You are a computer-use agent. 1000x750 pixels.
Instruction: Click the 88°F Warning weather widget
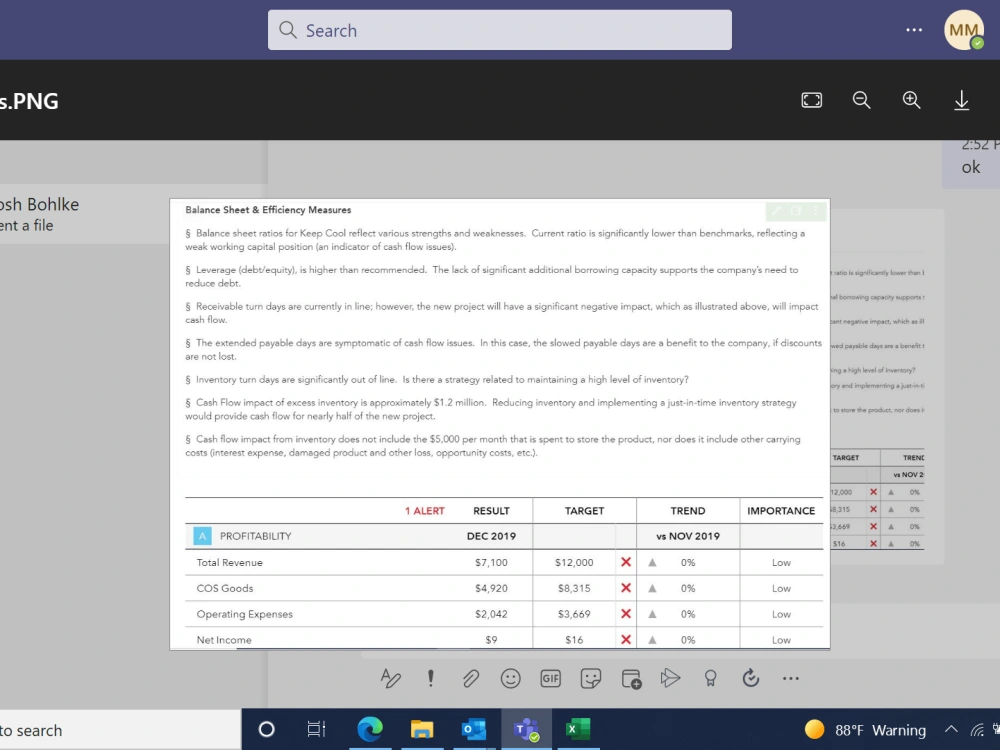tap(865, 730)
